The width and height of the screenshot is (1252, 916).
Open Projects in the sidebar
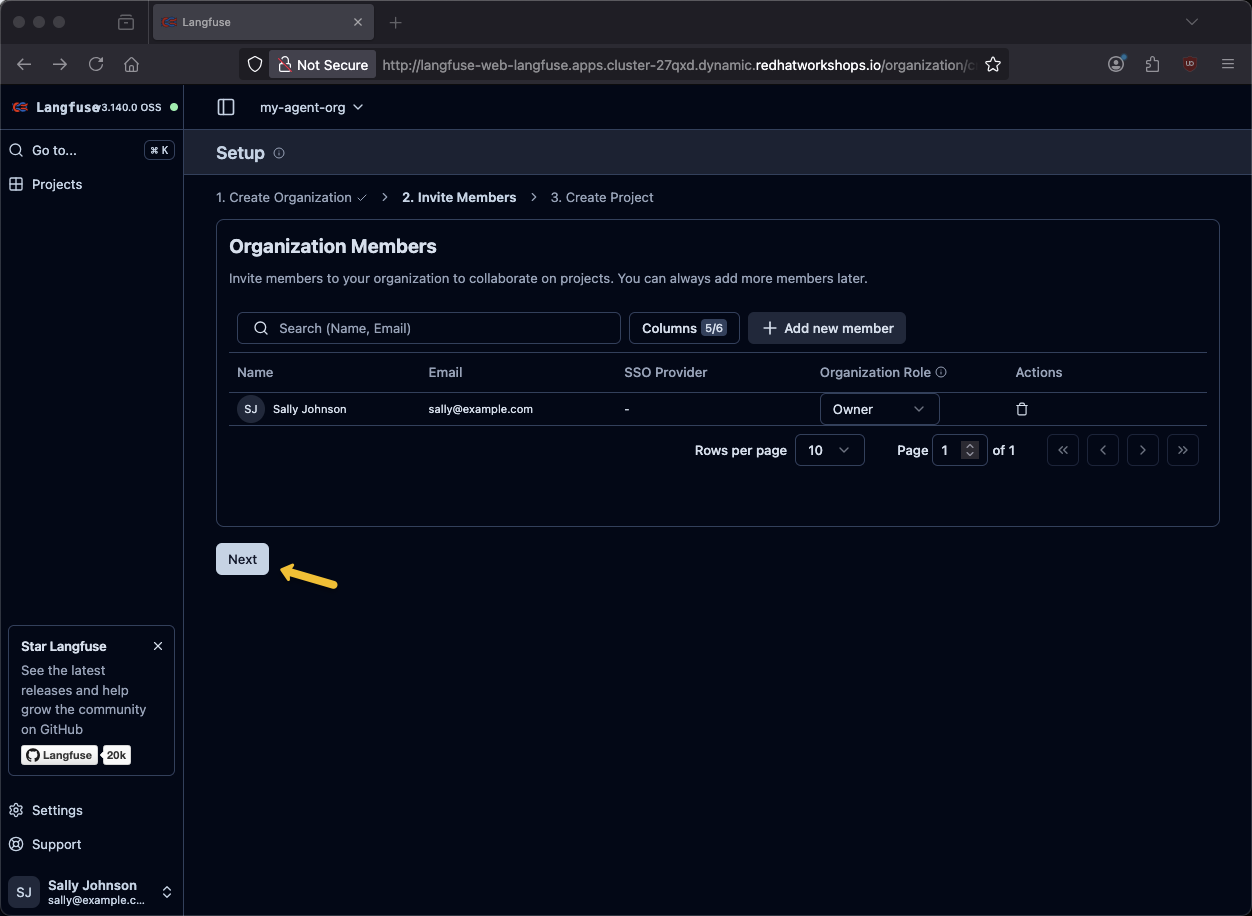(57, 184)
